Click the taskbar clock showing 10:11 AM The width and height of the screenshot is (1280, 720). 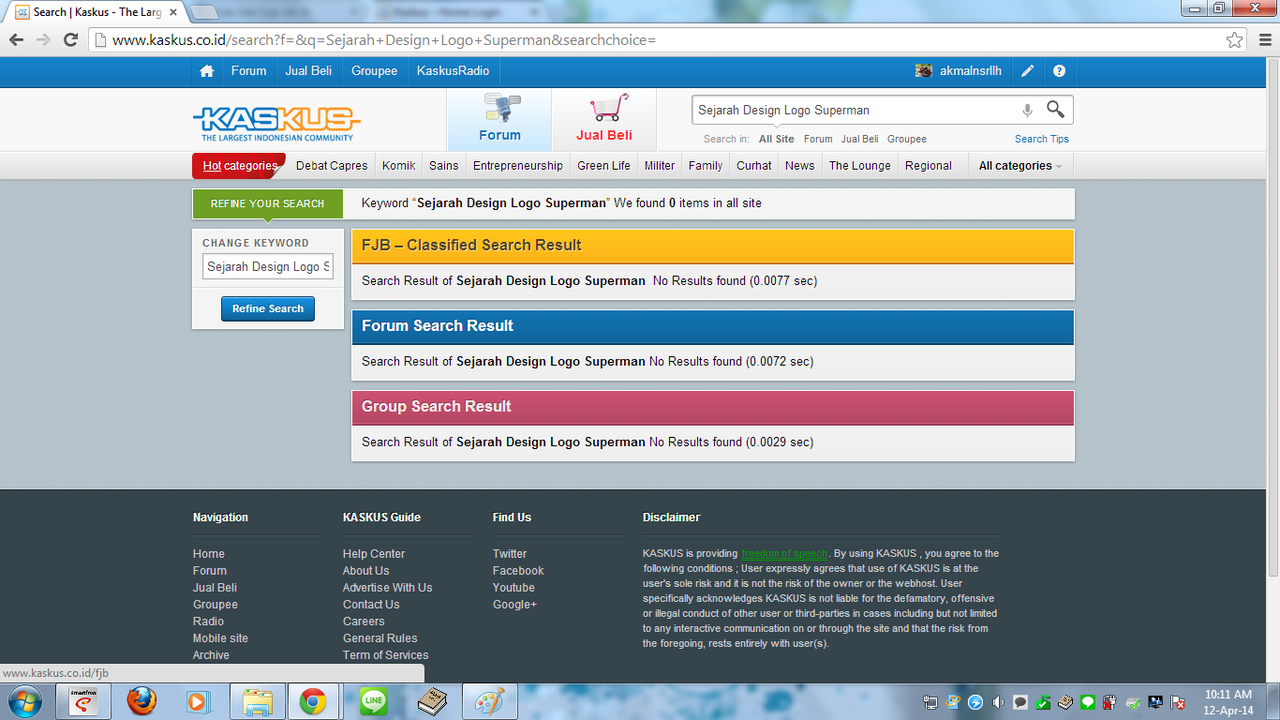coord(1228,702)
